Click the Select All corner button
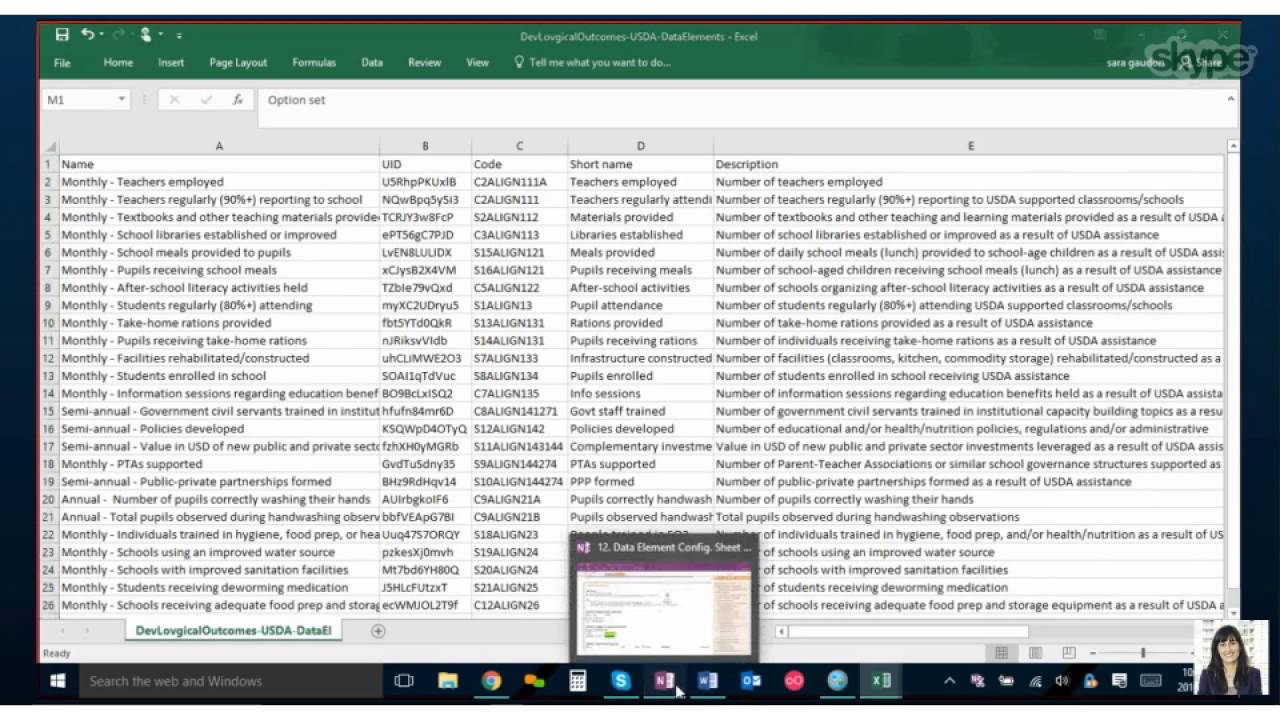1280x720 pixels. [x=50, y=147]
